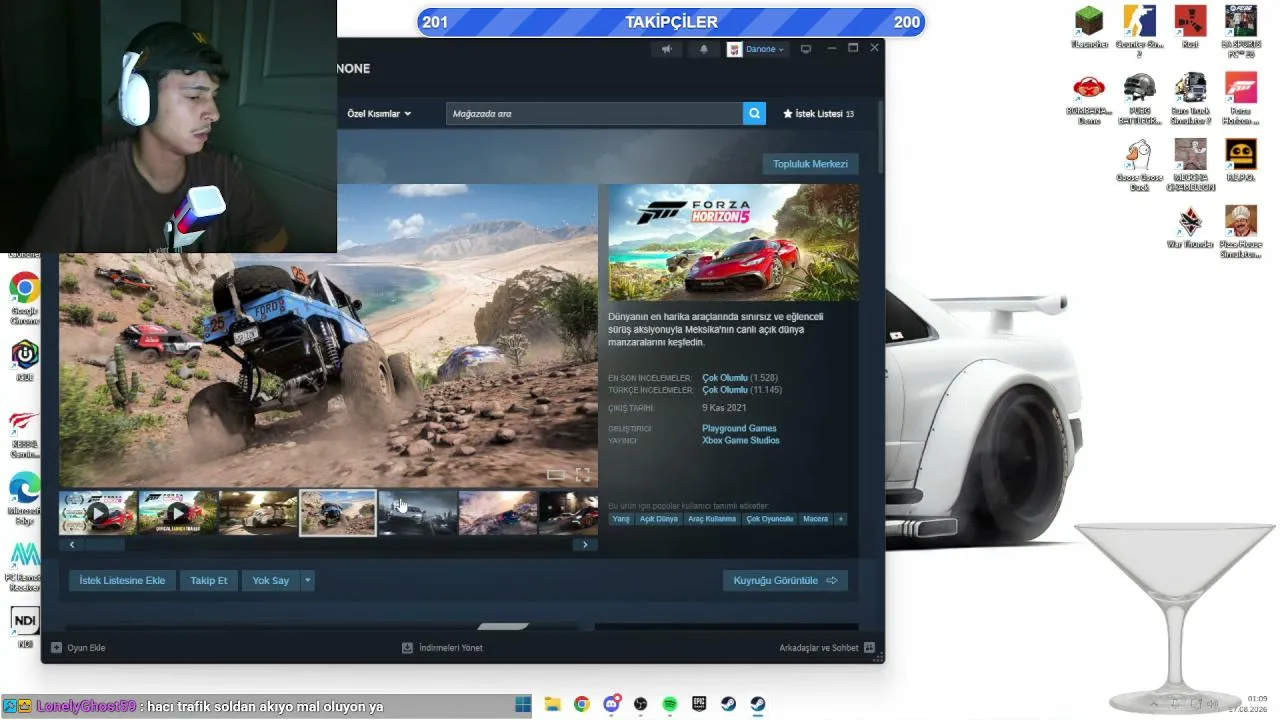Select the NDI desktop shortcut
The height and width of the screenshot is (720, 1280).
(25, 627)
